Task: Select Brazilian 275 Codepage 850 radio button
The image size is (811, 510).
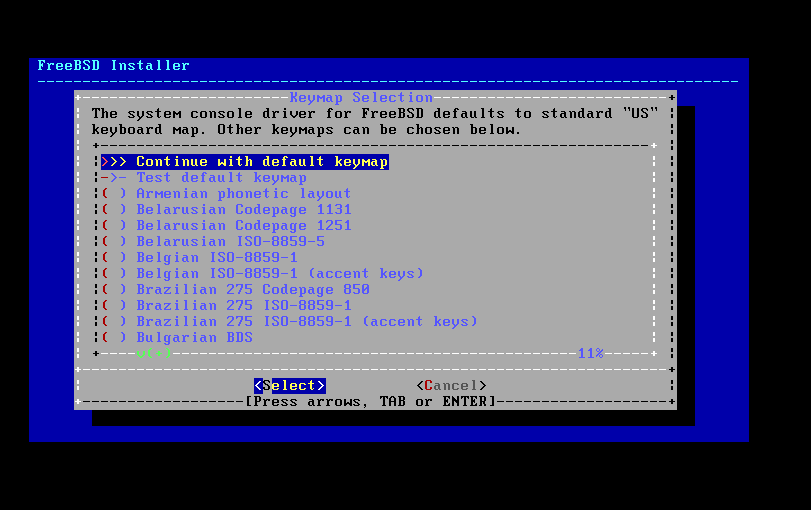Action: tap(114, 290)
